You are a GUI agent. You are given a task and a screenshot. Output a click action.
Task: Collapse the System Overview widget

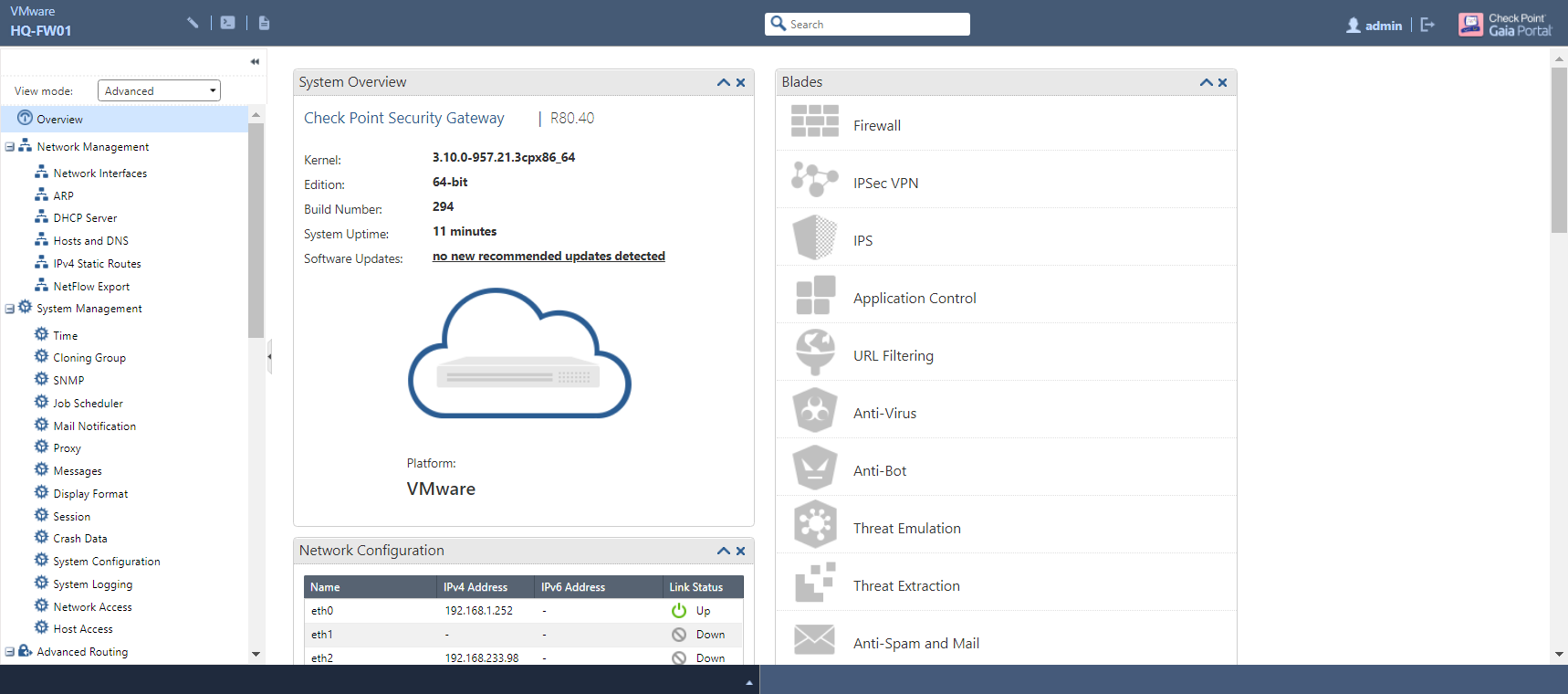point(724,82)
